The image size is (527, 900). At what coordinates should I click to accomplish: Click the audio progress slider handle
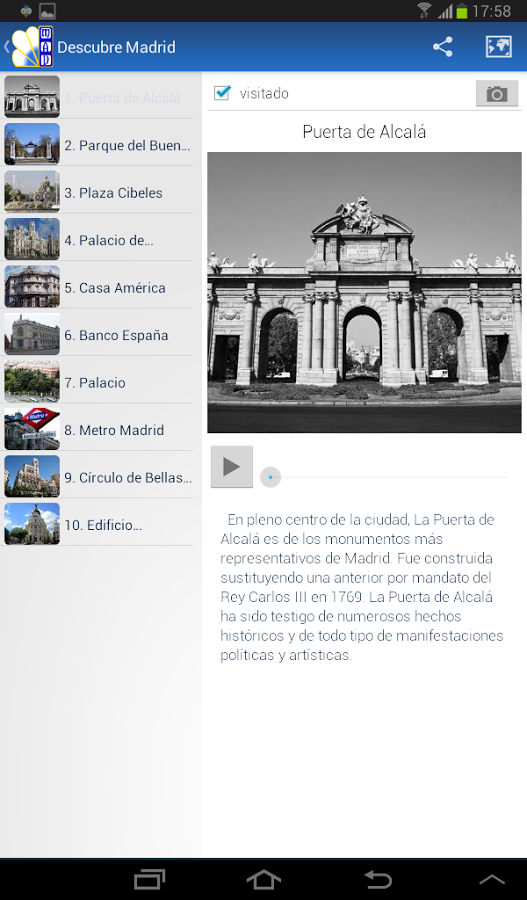click(x=270, y=477)
